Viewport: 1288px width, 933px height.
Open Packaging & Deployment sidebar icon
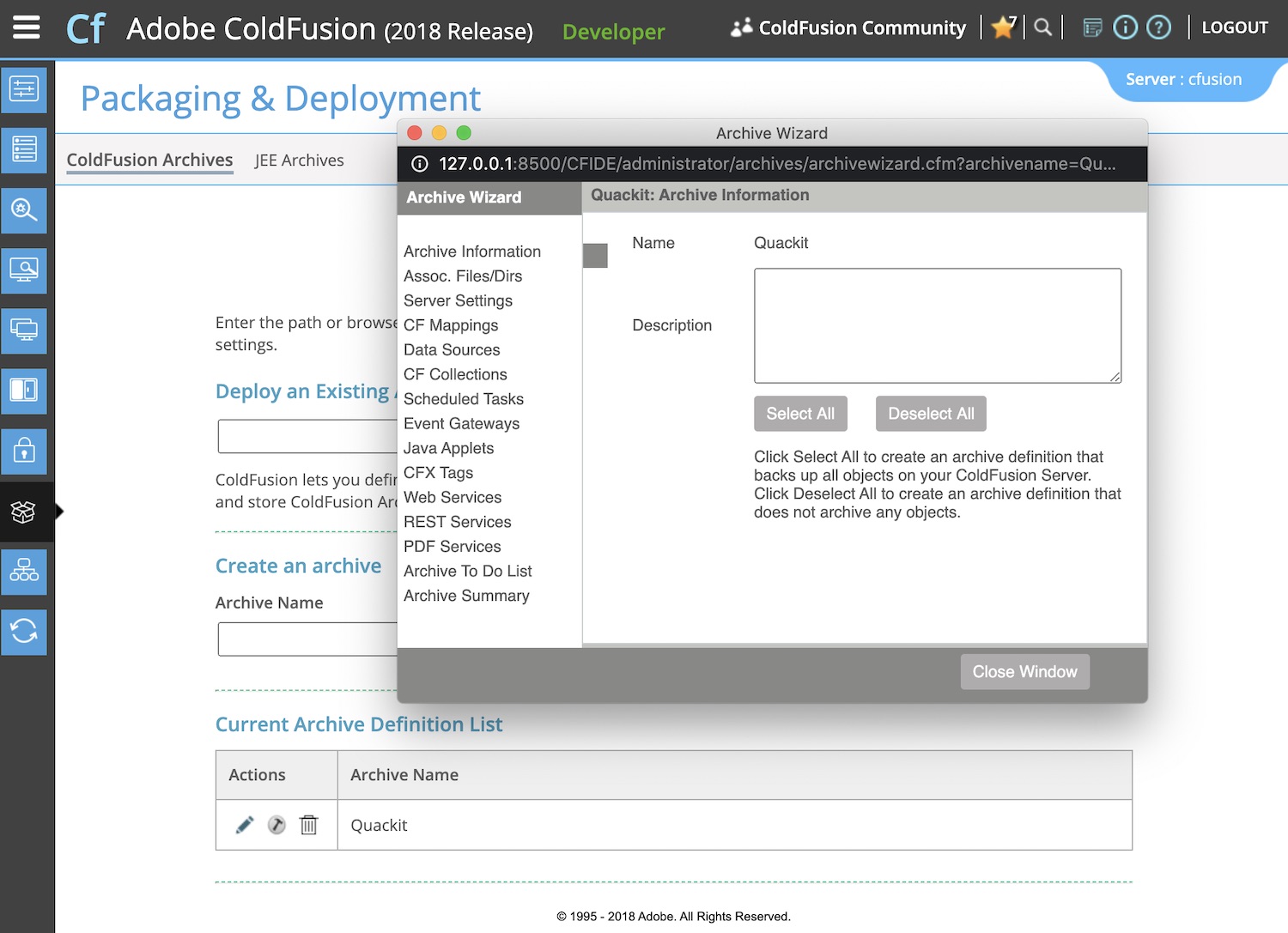click(24, 512)
